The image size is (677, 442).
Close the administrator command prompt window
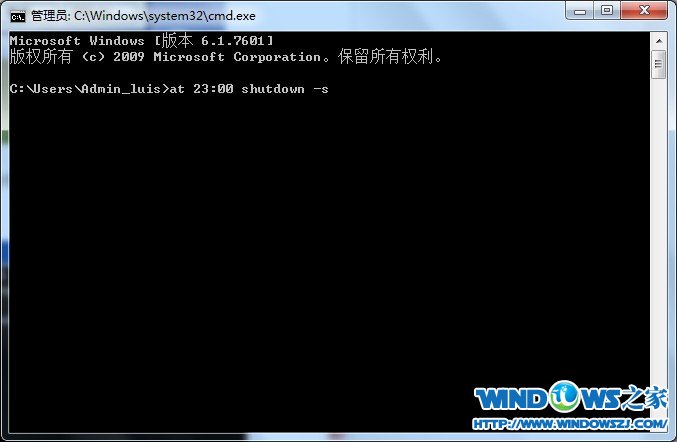[644, 10]
